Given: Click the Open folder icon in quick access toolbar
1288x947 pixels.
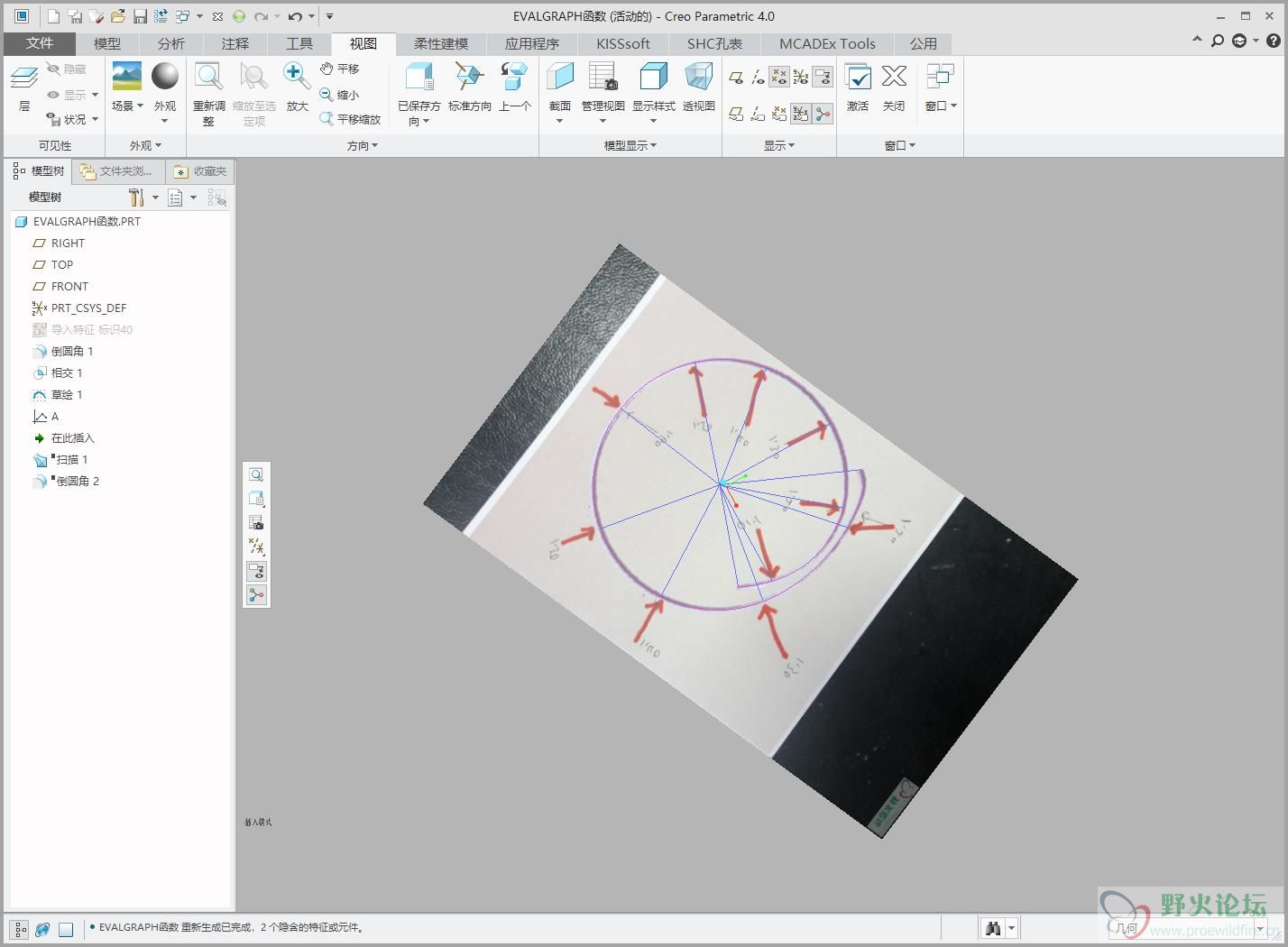Looking at the screenshot, I should click(x=117, y=16).
